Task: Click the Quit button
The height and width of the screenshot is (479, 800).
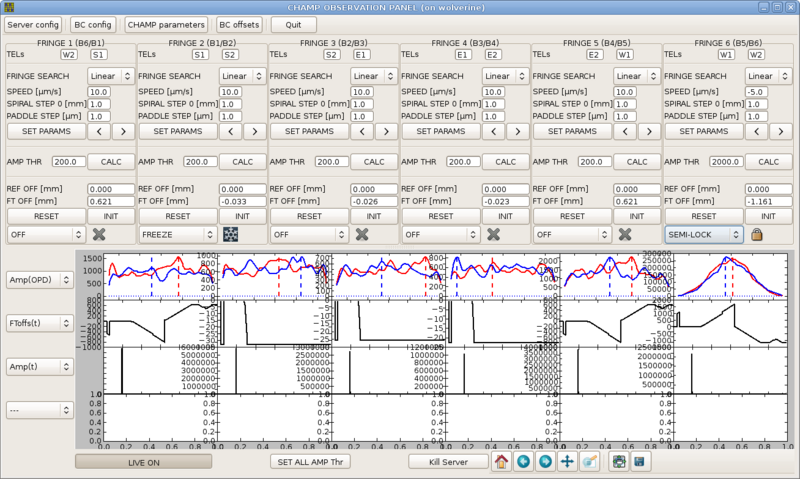Action: [x=293, y=24]
